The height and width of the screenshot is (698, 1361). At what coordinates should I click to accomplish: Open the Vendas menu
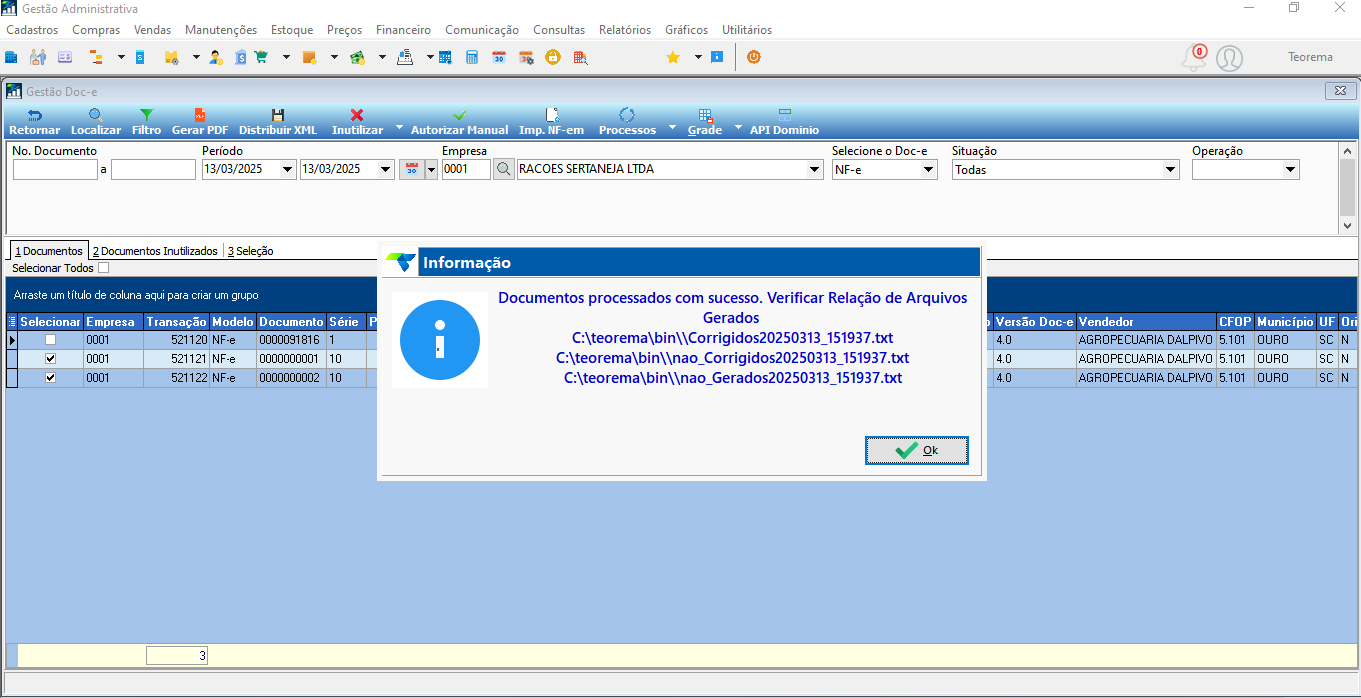152,30
